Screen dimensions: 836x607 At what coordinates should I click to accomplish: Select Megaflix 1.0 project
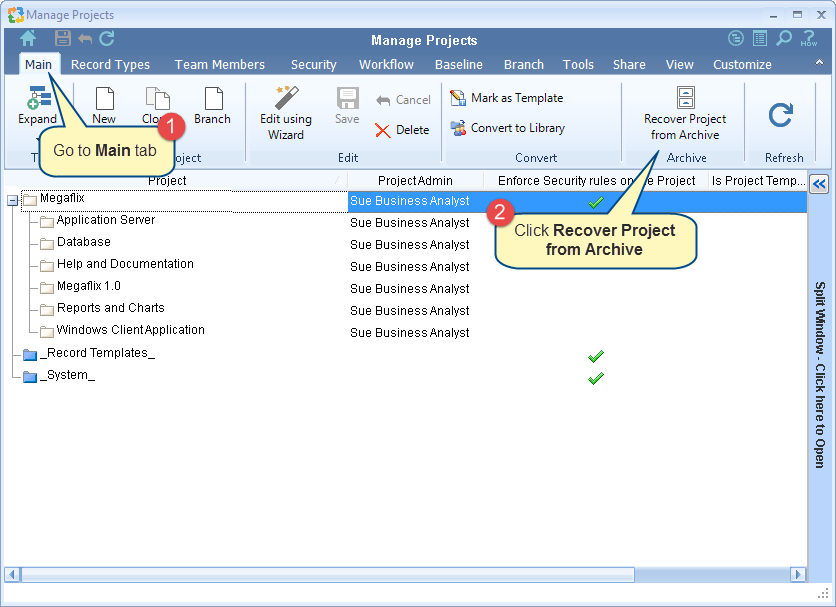[x=89, y=286]
